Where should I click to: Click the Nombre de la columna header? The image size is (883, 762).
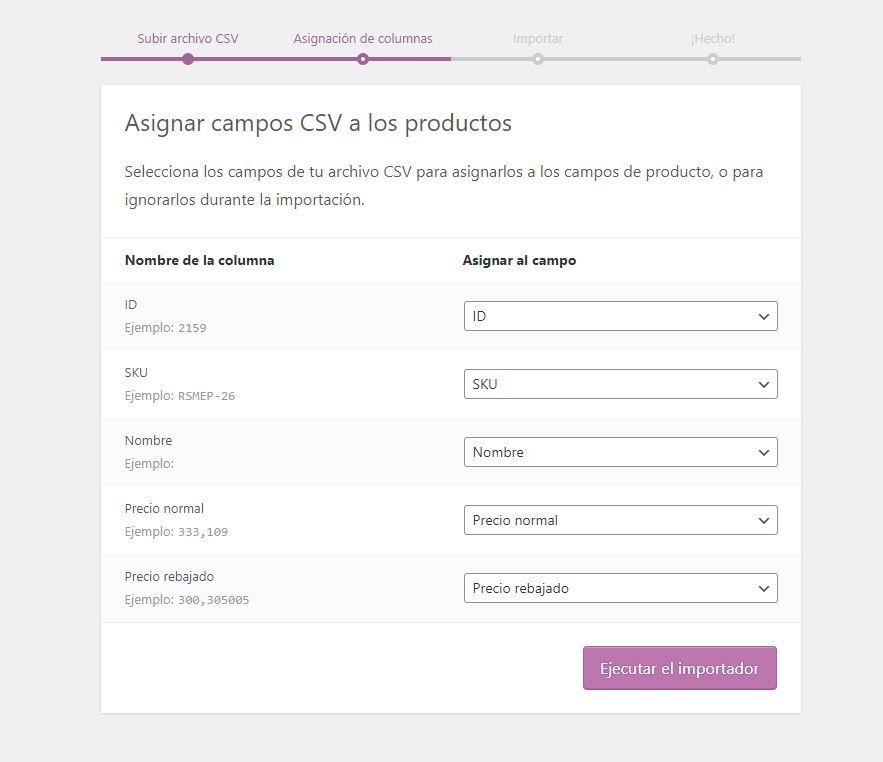(x=199, y=260)
